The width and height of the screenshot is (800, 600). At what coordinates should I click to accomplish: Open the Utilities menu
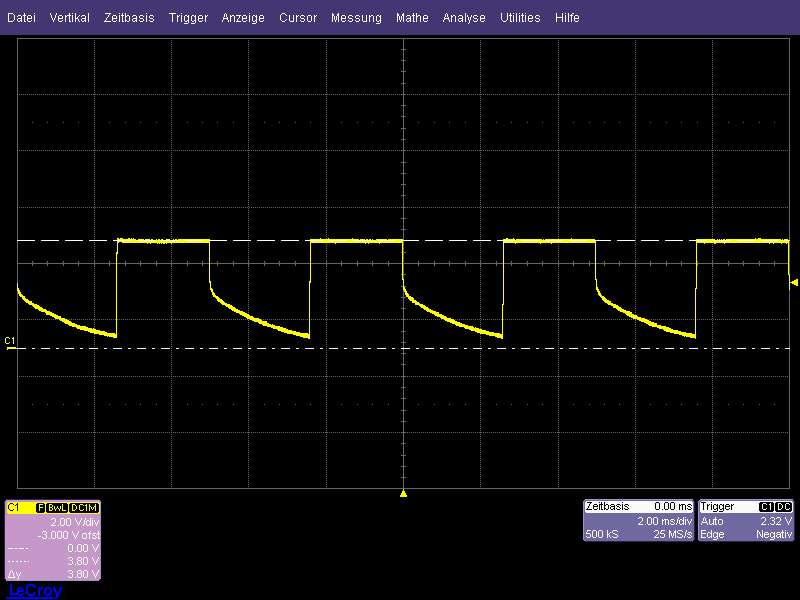(x=520, y=18)
